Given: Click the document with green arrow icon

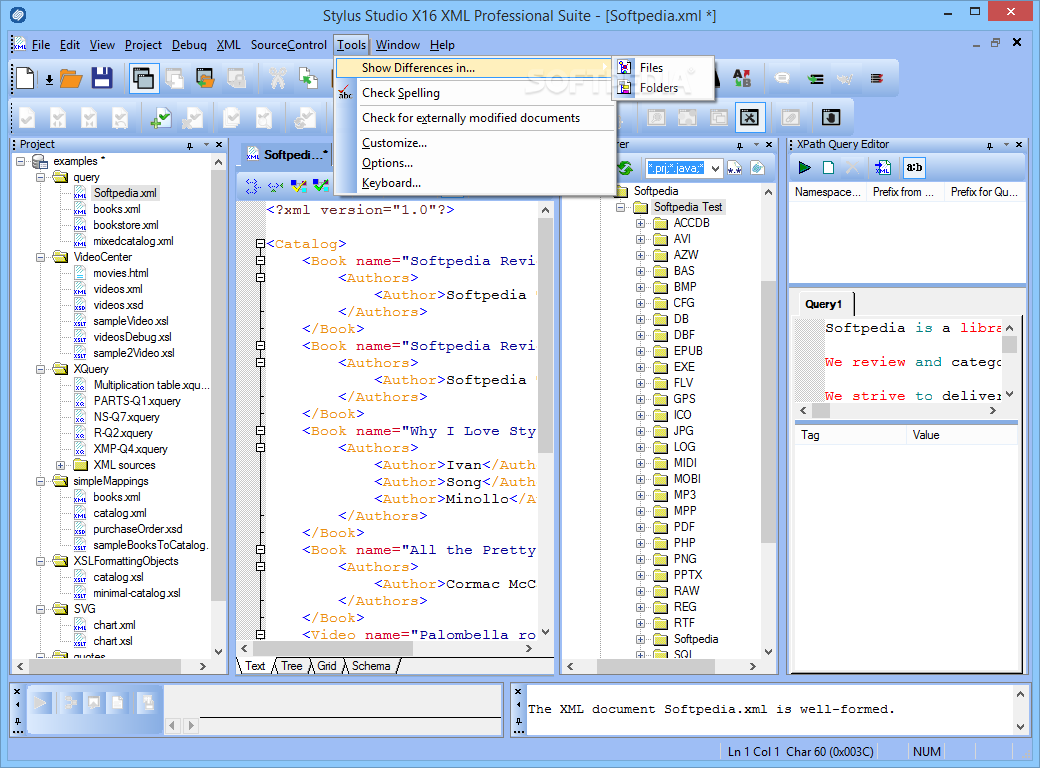Looking at the screenshot, I should point(308,78).
